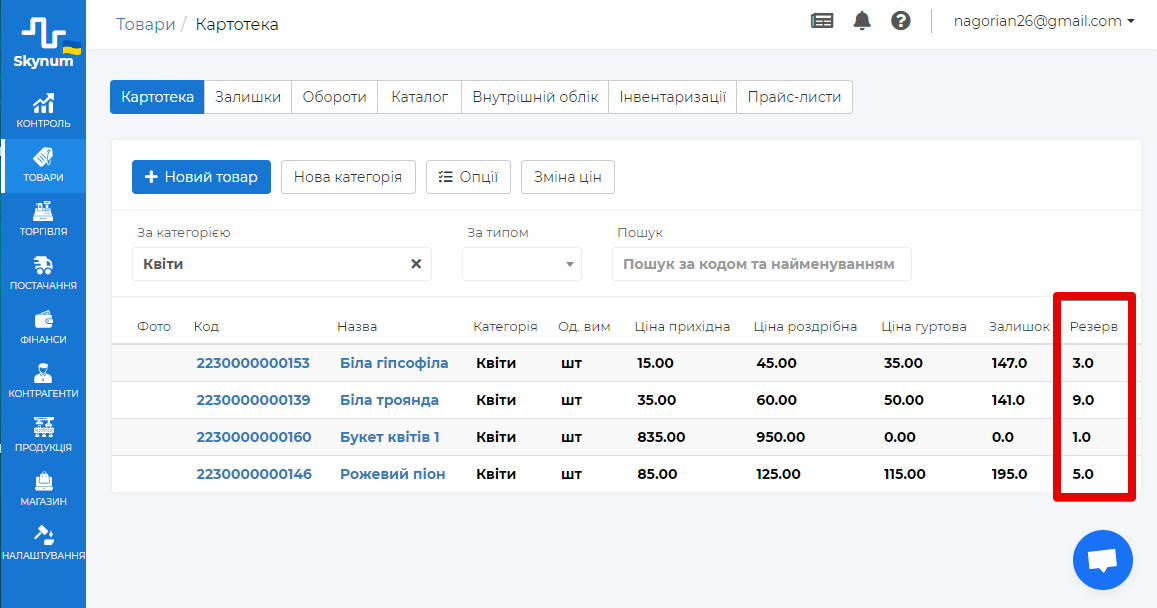Screen dimensions: 1157x608
Task: Open the Контроль section in sidebar
Action: click(43, 111)
